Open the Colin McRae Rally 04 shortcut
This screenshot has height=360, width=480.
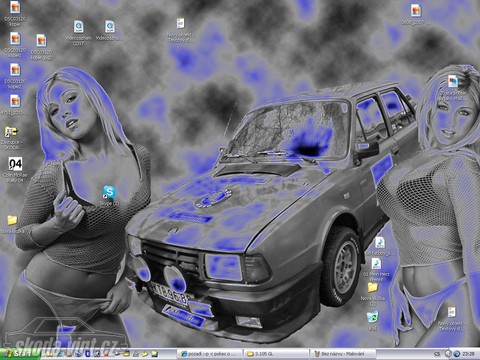[x=15, y=164]
